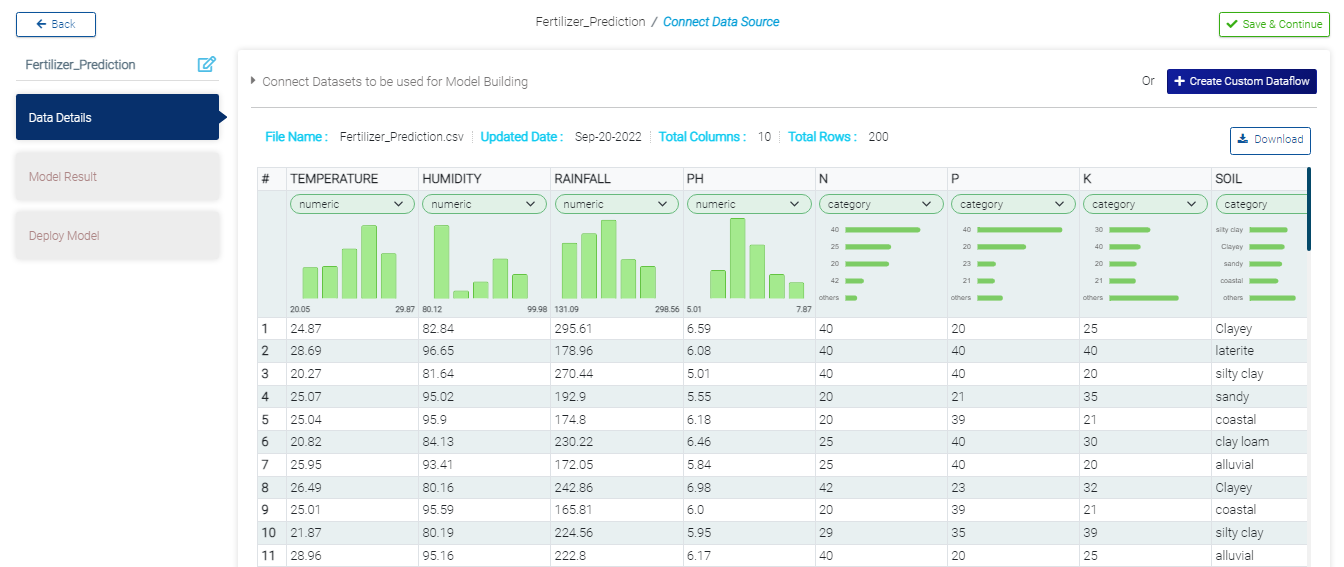Change the PH column data type
1344x567 pixels.
748,204
